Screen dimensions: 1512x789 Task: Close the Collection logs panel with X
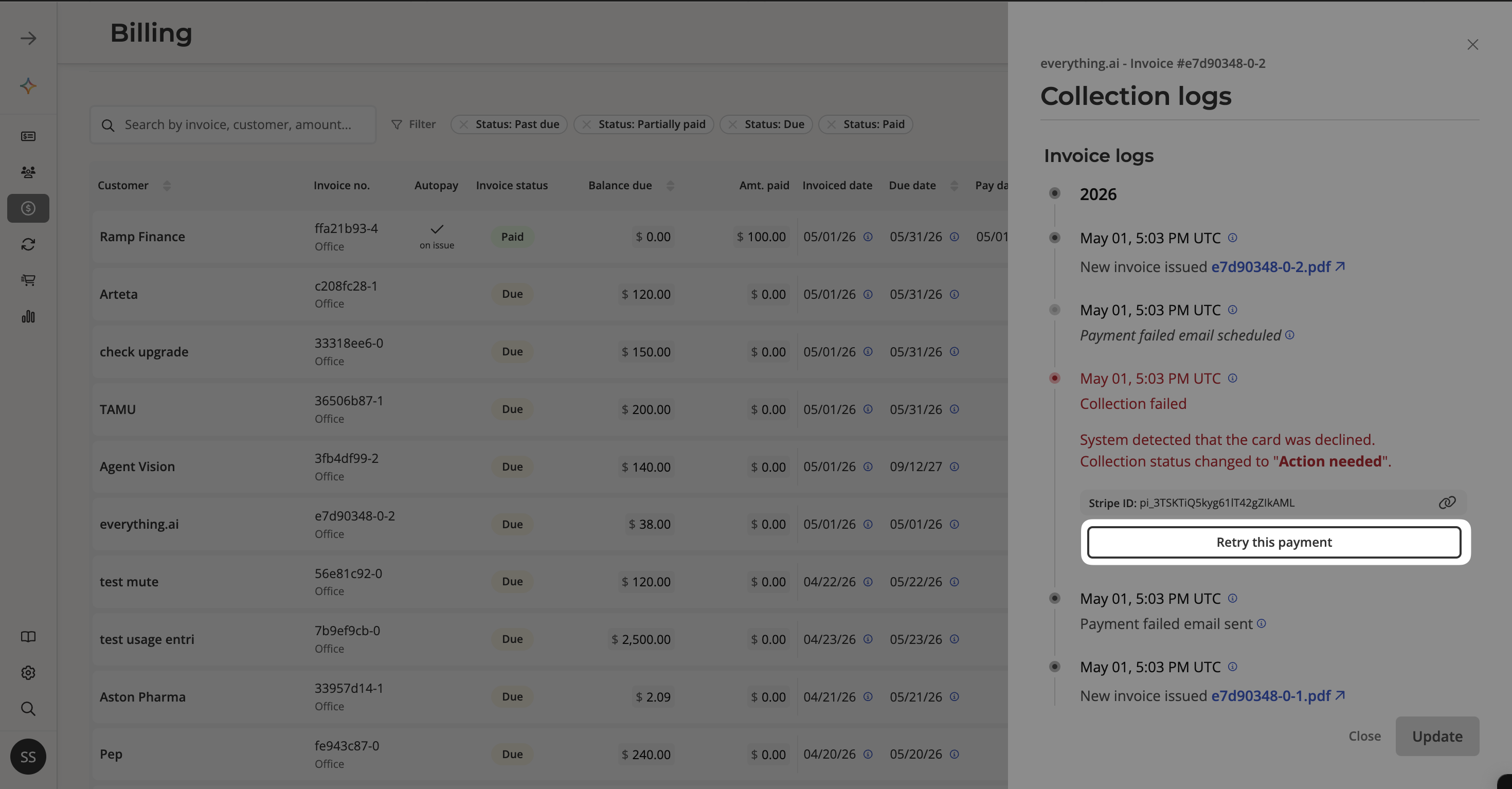[x=1472, y=45]
